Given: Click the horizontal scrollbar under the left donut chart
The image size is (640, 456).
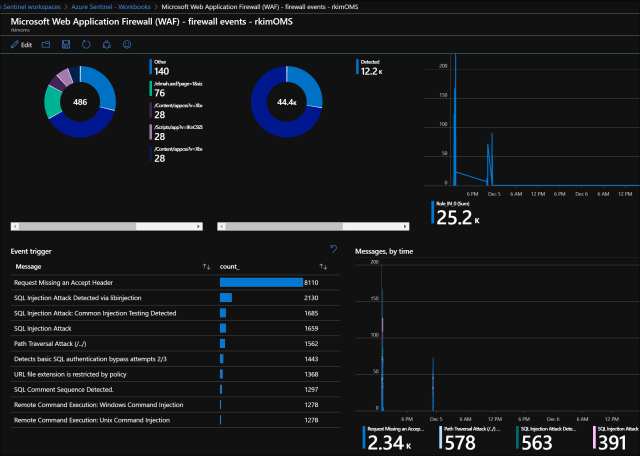Looking at the screenshot, I should (106, 226).
